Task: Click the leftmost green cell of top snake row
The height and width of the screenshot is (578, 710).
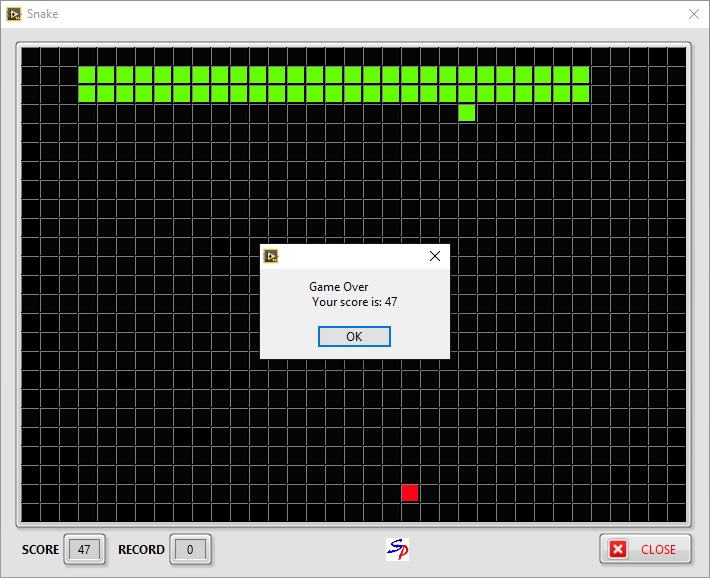Action: point(87,75)
